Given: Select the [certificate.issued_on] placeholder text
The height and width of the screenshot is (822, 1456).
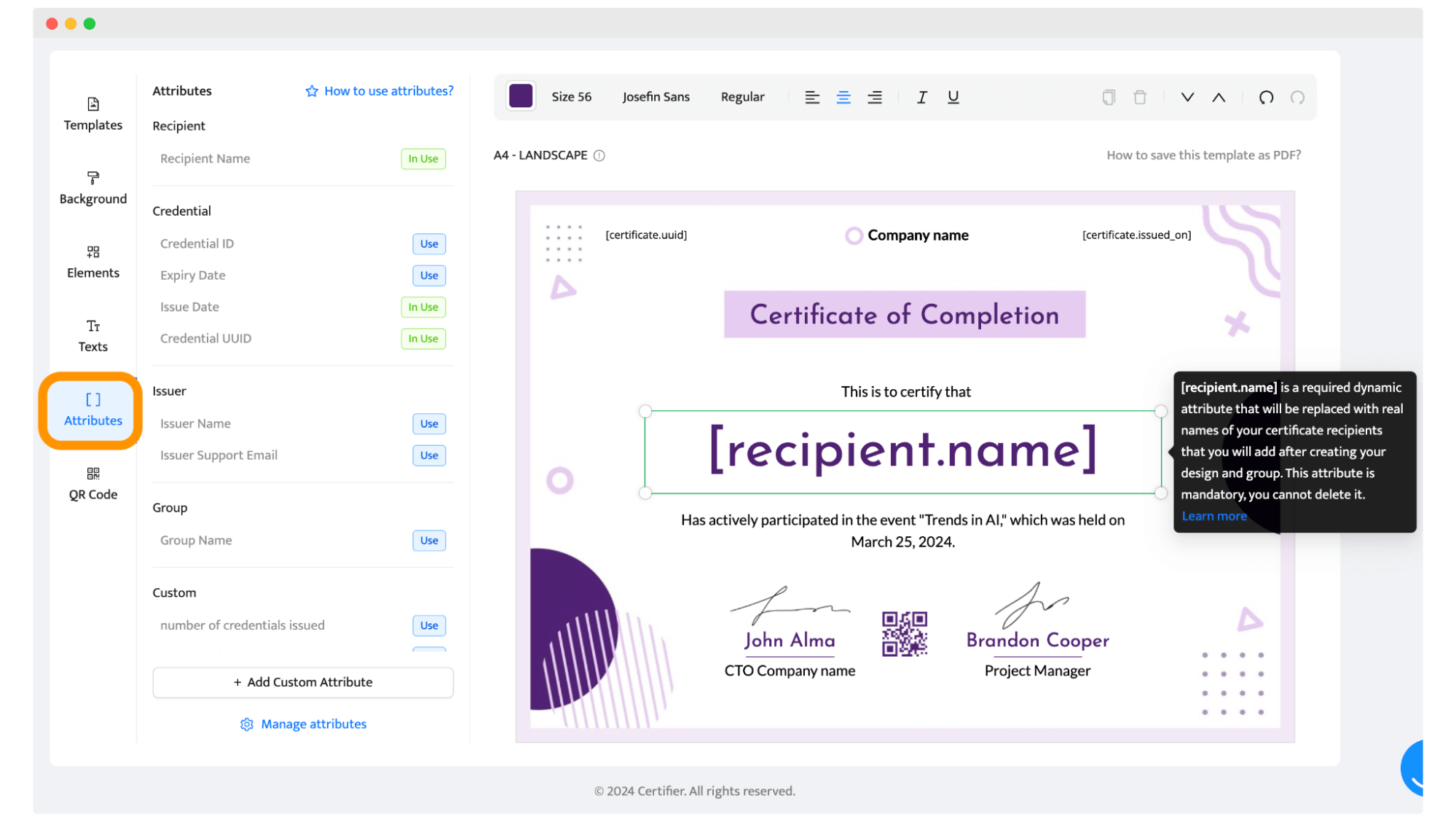Looking at the screenshot, I should coord(1136,235).
